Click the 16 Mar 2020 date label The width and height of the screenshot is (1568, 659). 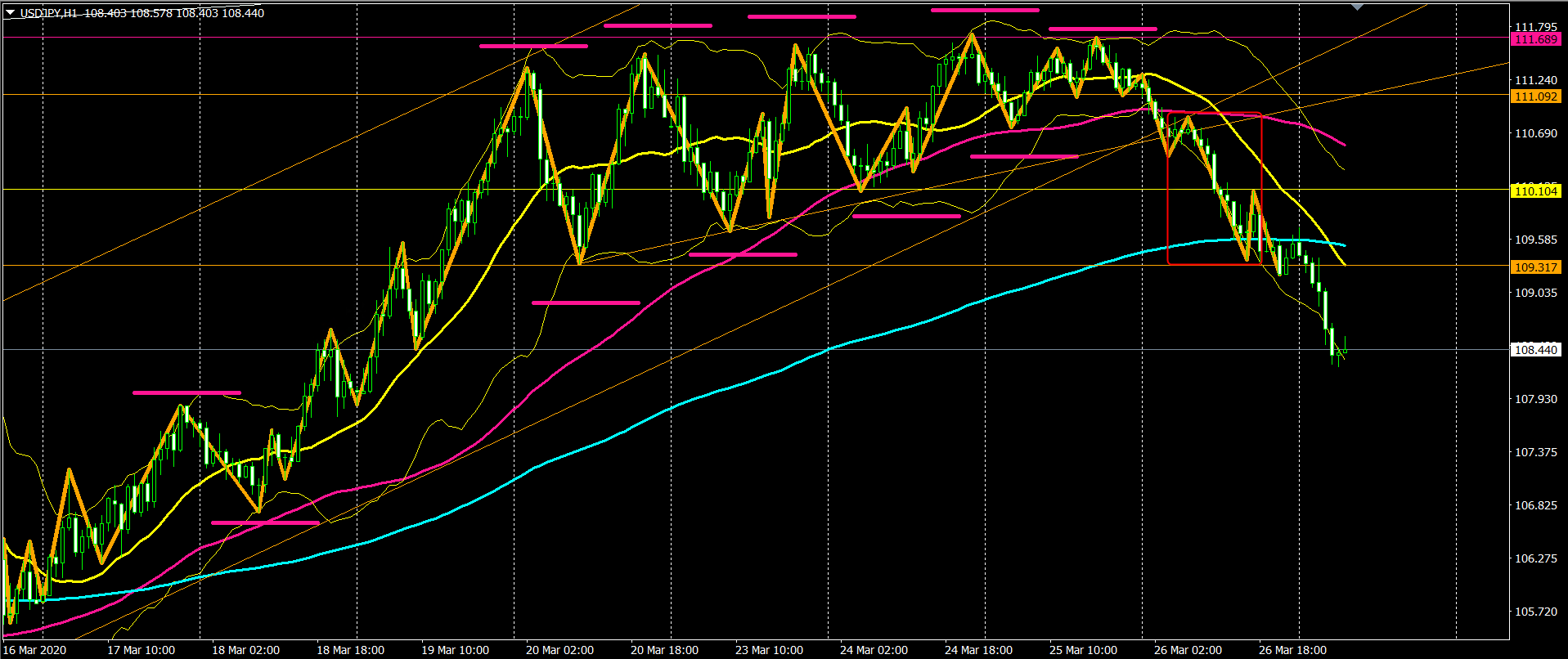click(x=34, y=650)
